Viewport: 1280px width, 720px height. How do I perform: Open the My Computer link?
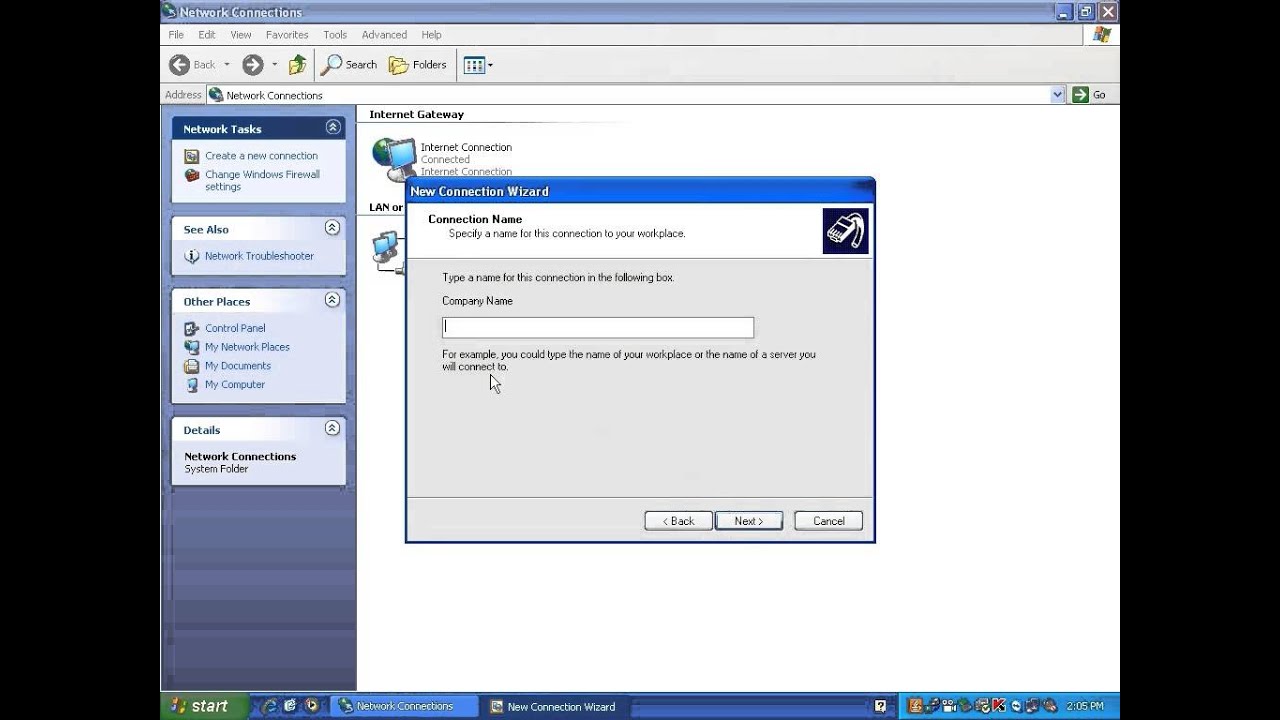235,385
